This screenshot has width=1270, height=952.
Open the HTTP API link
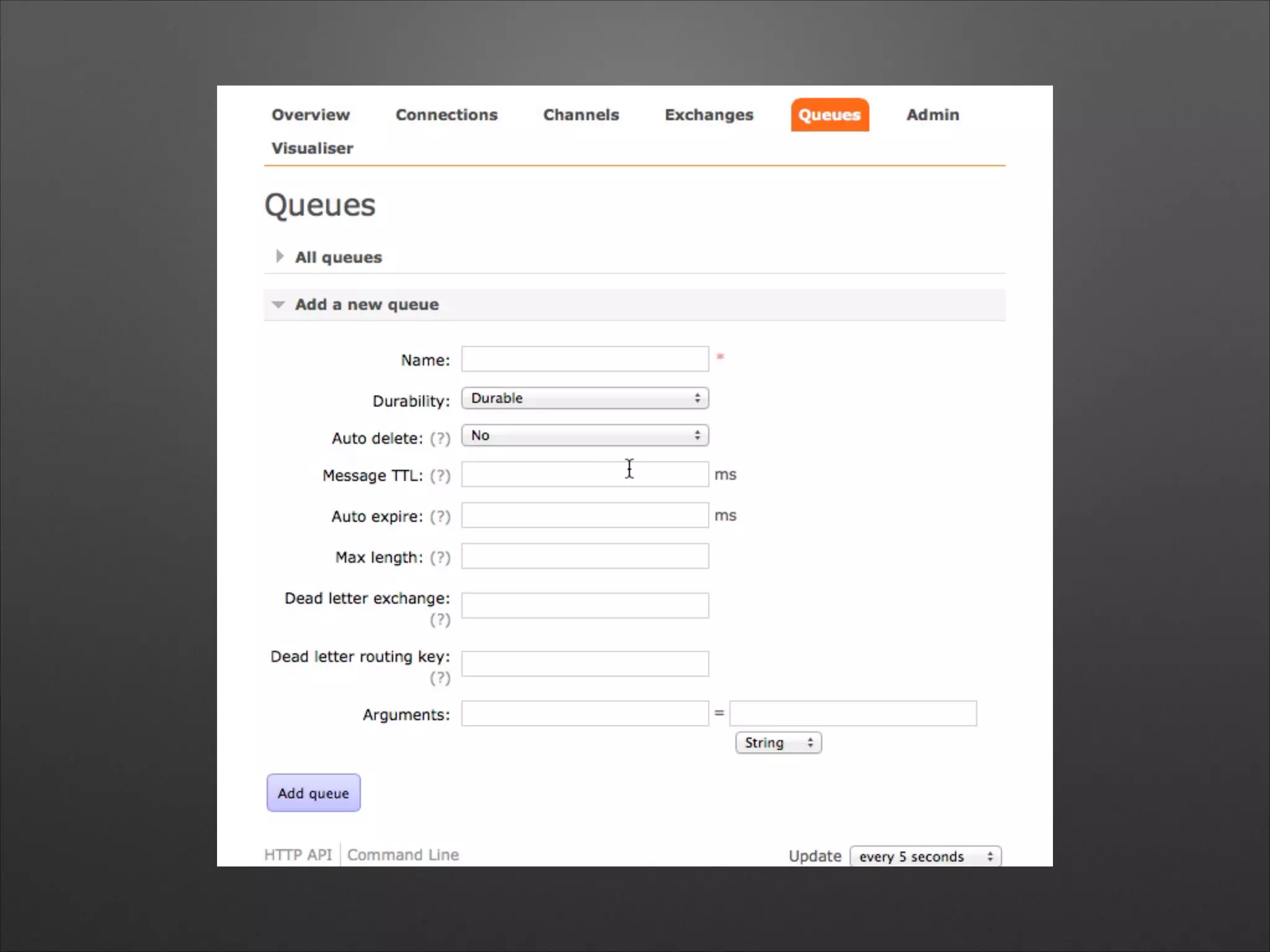point(298,855)
